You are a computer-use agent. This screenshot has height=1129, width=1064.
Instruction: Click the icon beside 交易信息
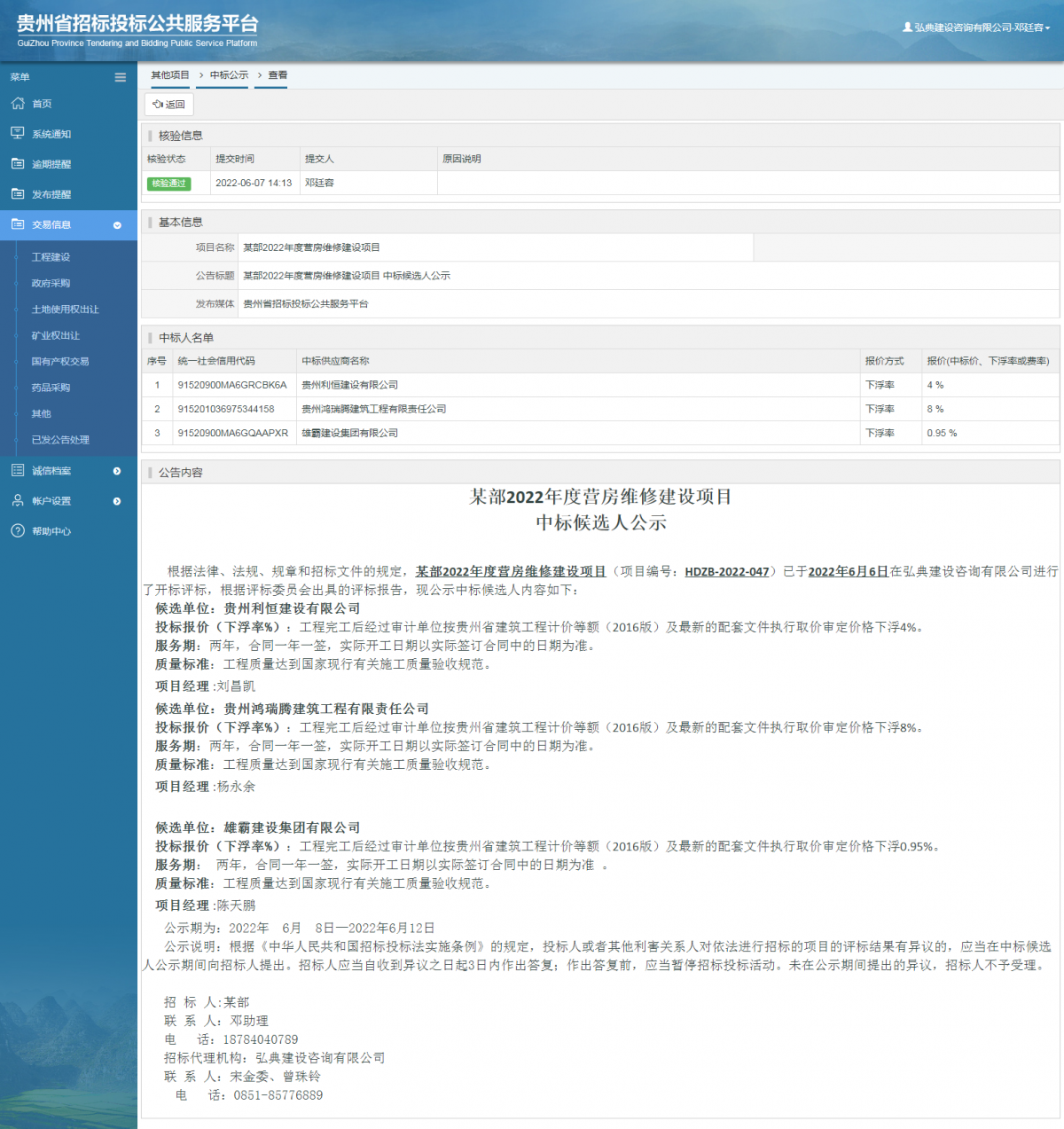click(18, 224)
